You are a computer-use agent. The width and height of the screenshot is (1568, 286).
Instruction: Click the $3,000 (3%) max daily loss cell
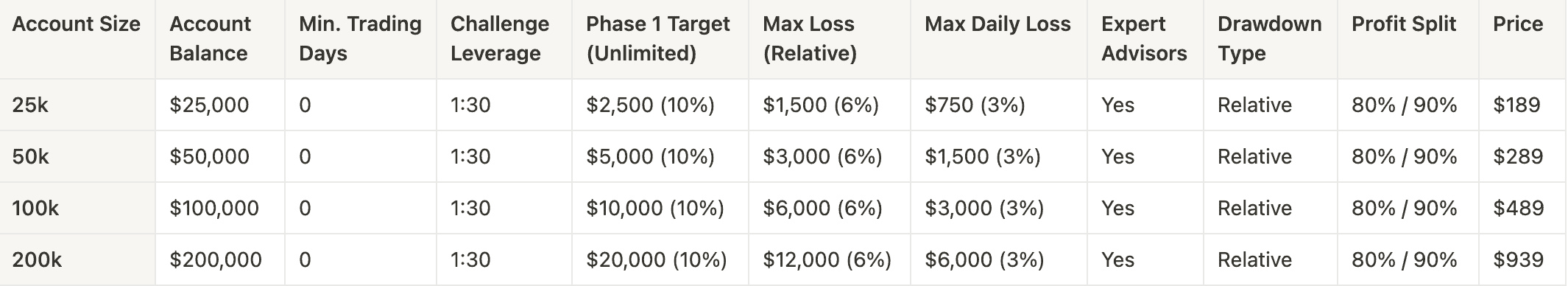tap(984, 208)
